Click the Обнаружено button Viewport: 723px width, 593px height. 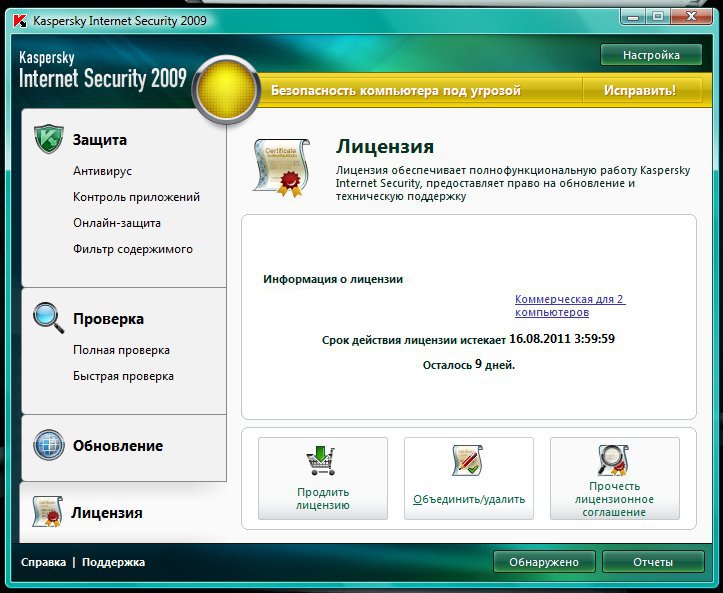pyautogui.click(x=544, y=562)
